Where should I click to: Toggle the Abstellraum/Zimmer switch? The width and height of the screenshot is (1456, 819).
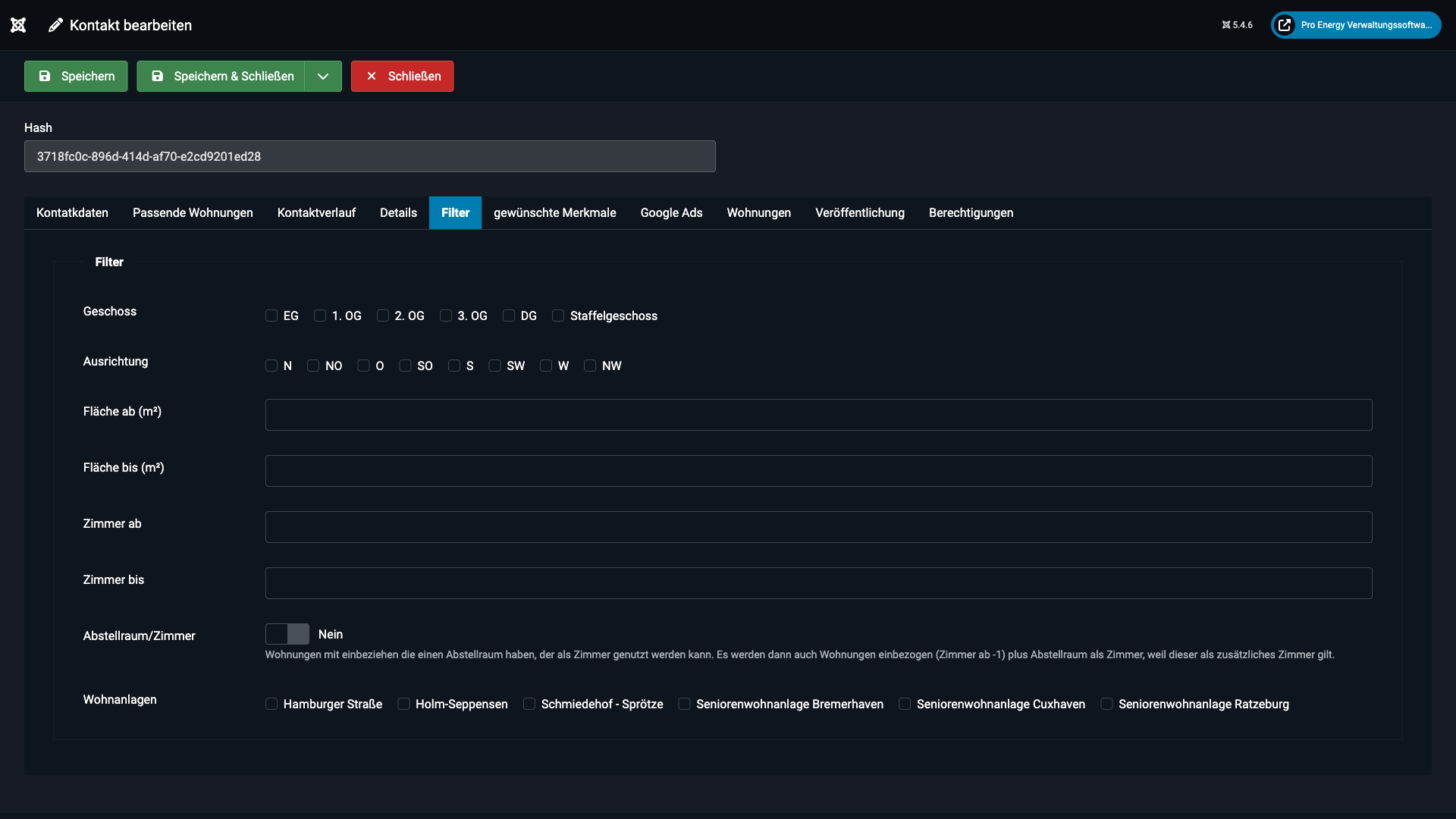(287, 634)
